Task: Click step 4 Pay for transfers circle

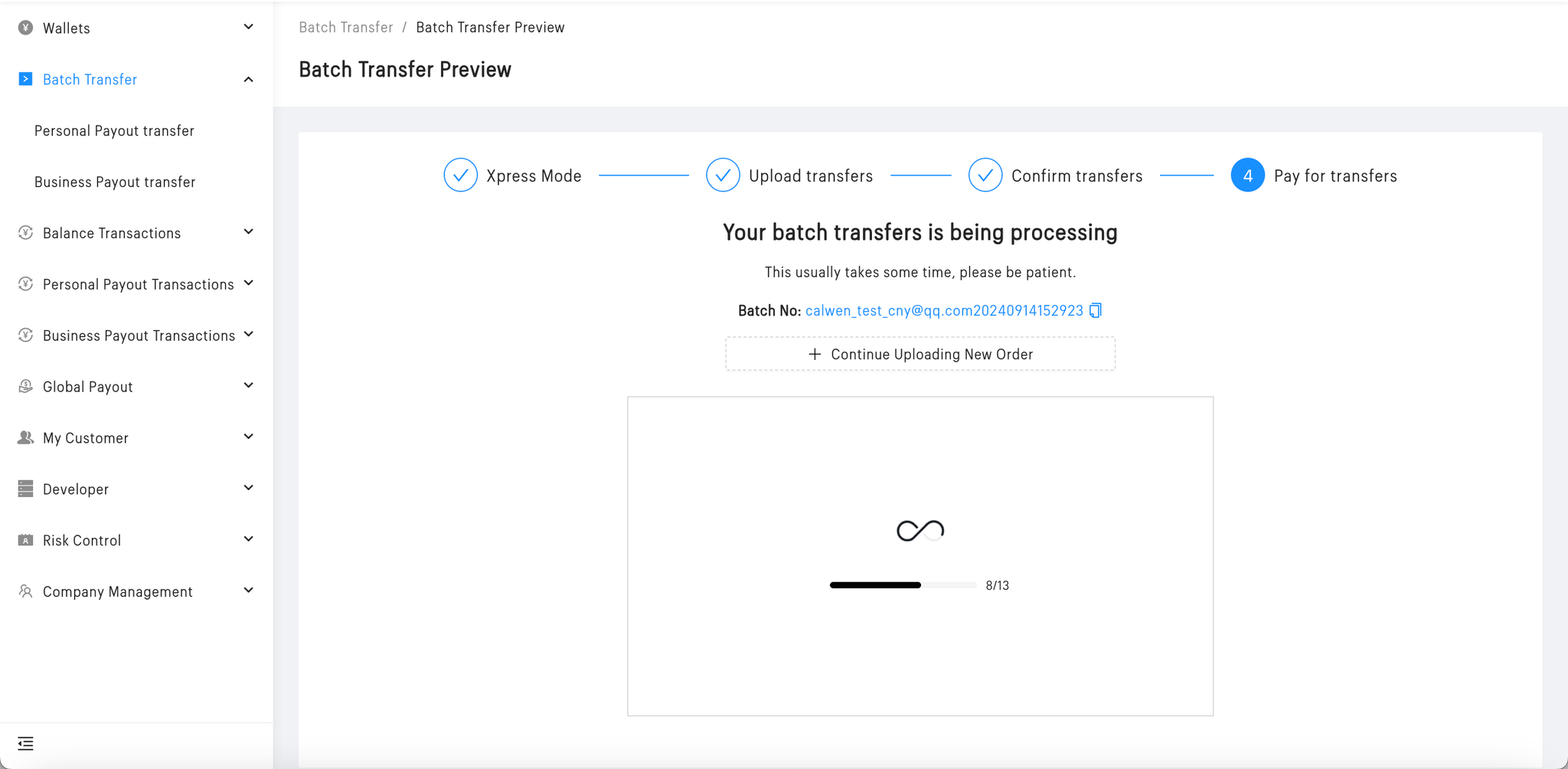Action: click(x=1247, y=175)
